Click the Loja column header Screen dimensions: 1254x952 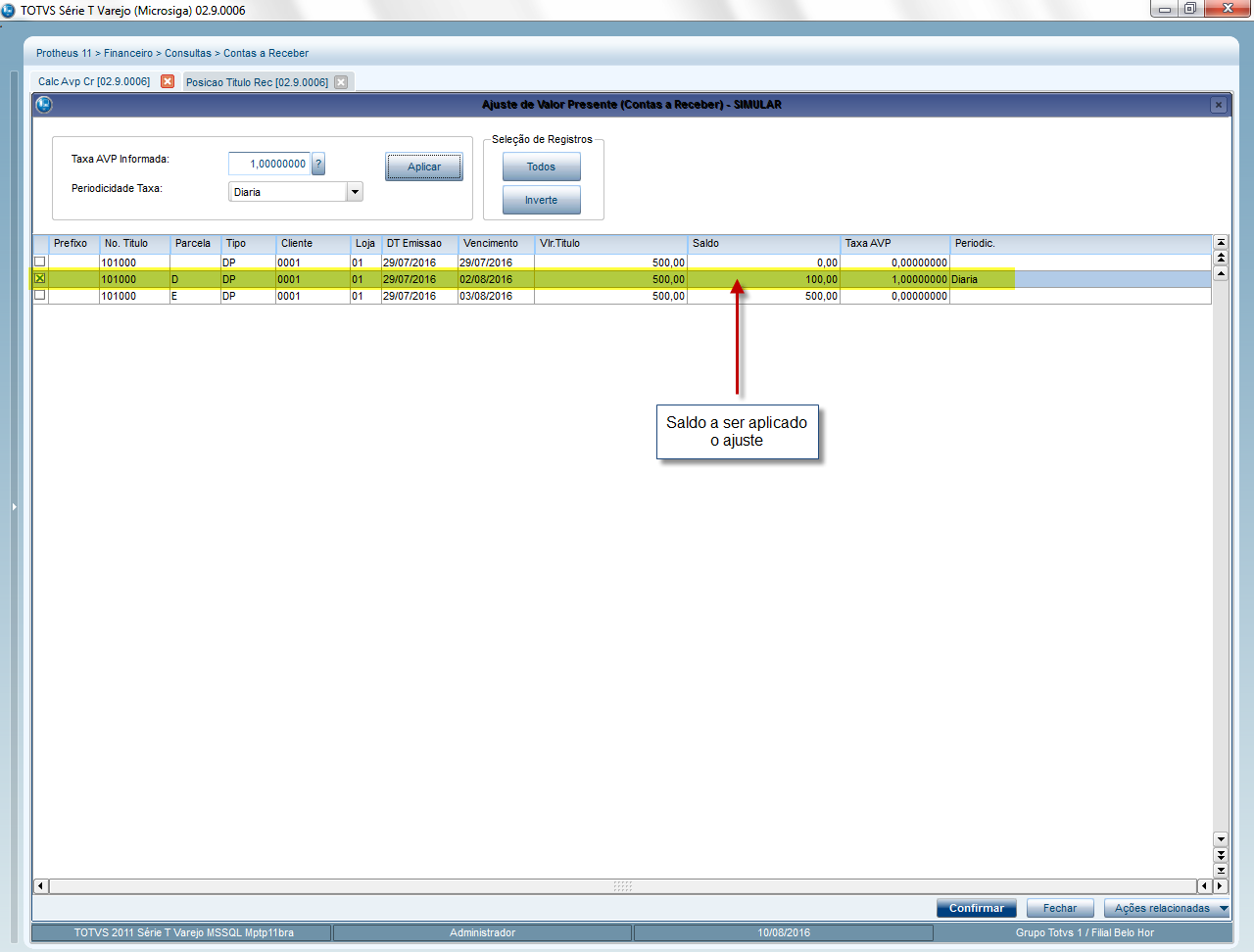(x=365, y=243)
